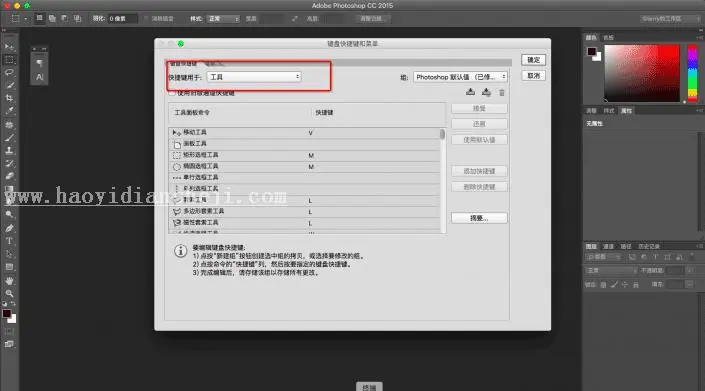The height and width of the screenshot is (391, 705).
Task: Open the Paragraph panel icon
Action: pos(40,63)
